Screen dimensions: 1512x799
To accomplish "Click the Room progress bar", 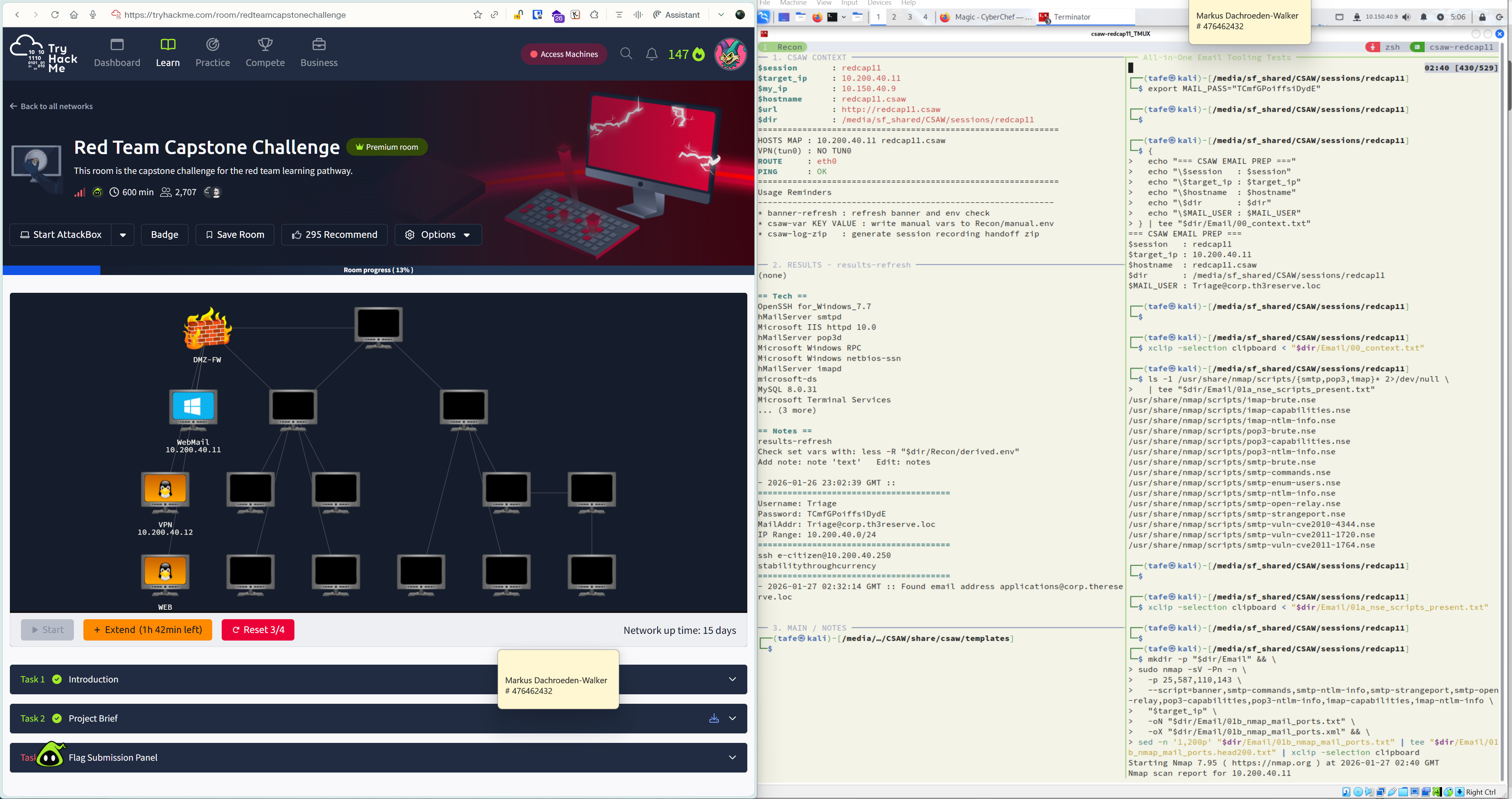I will tap(378, 270).
